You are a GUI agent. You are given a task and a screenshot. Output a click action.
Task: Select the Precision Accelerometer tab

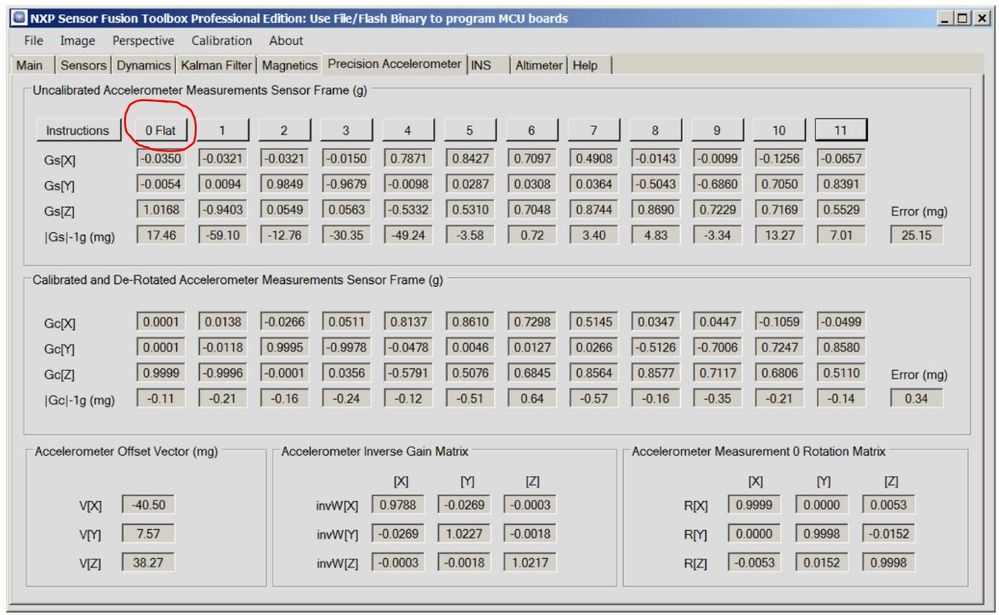(x=394, y=64)
